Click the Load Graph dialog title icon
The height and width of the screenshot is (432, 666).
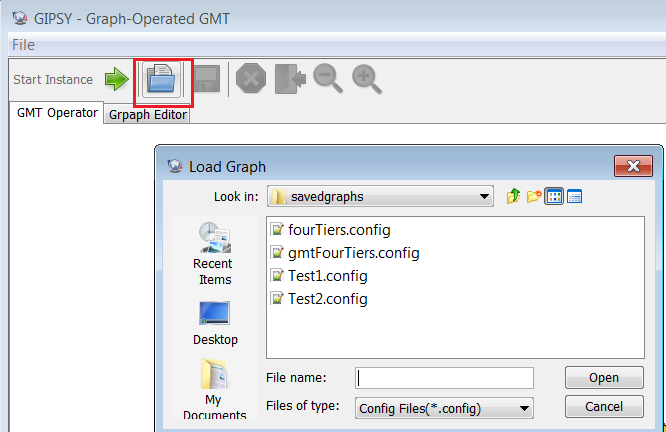click(175, 166)
